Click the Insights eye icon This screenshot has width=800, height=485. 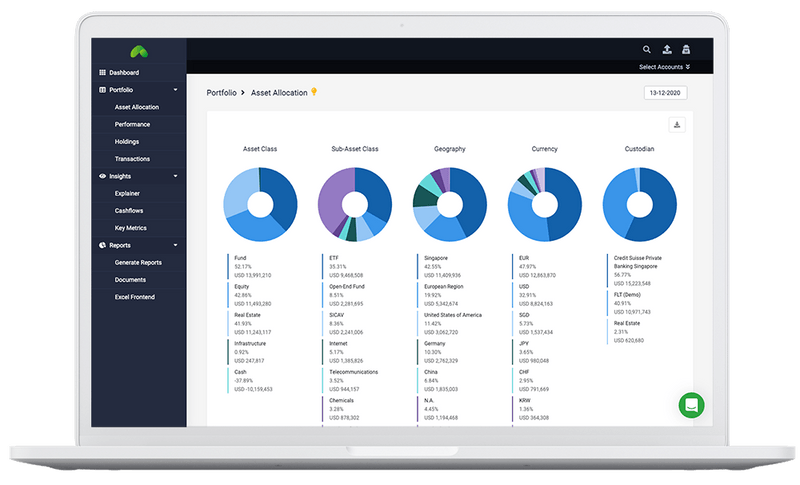point(103,176)
